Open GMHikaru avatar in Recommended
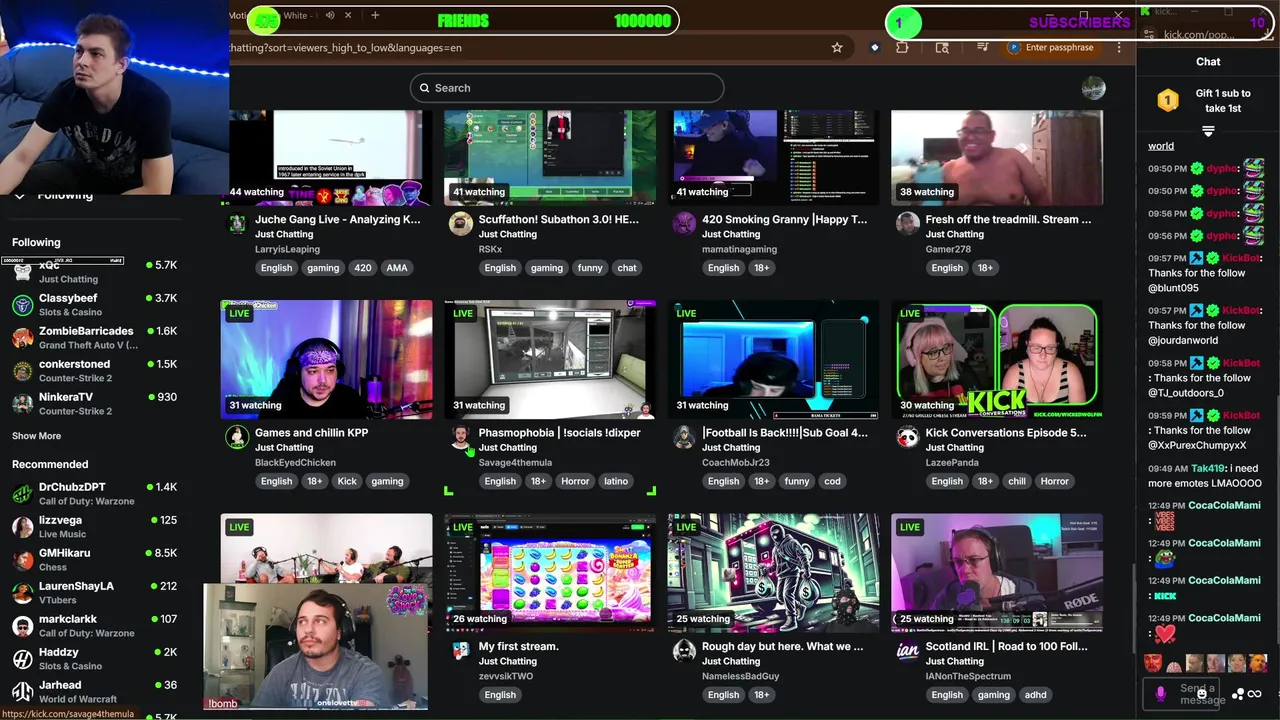Viewport: 1280px width, 720px height. pyautogui.click(x=22, y=560)
